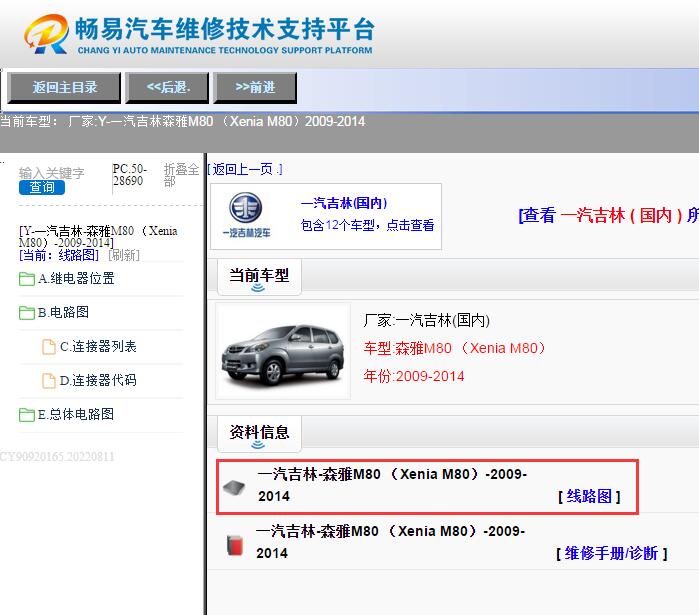Click document icon beside C.连接器列表
This screenshot has height=615, width=699.
tap(49, 347)
